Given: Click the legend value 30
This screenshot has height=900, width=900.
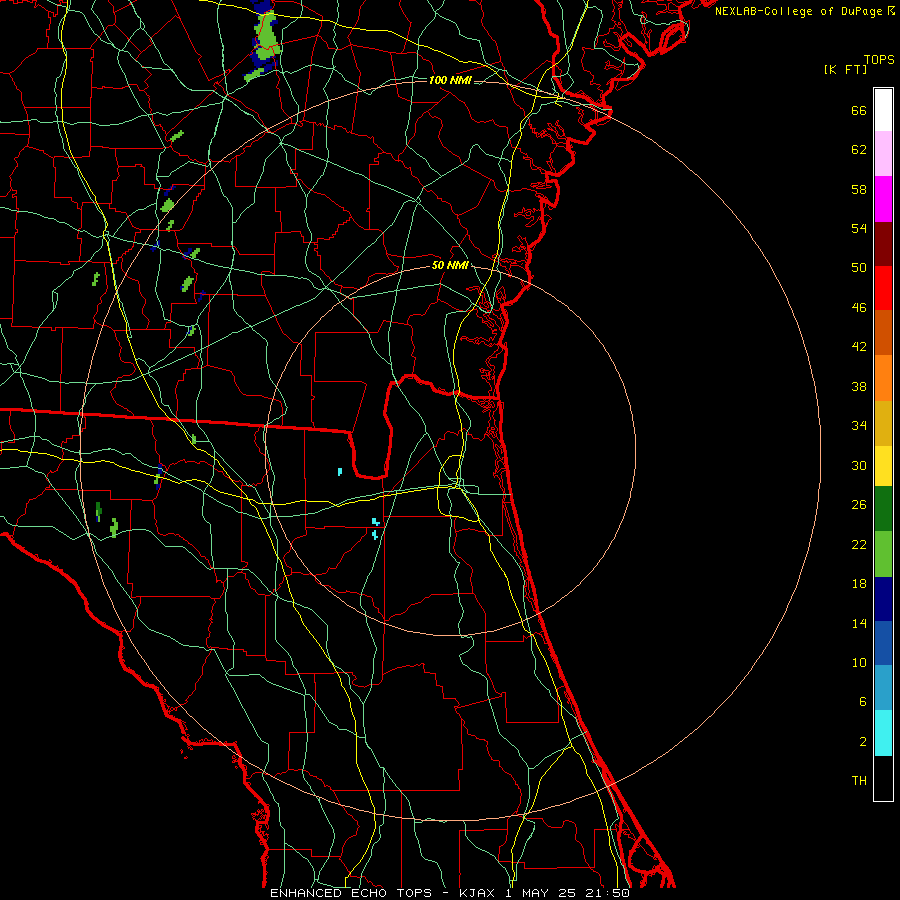Looking at the screenshot, I should click(x=859, y=465).
